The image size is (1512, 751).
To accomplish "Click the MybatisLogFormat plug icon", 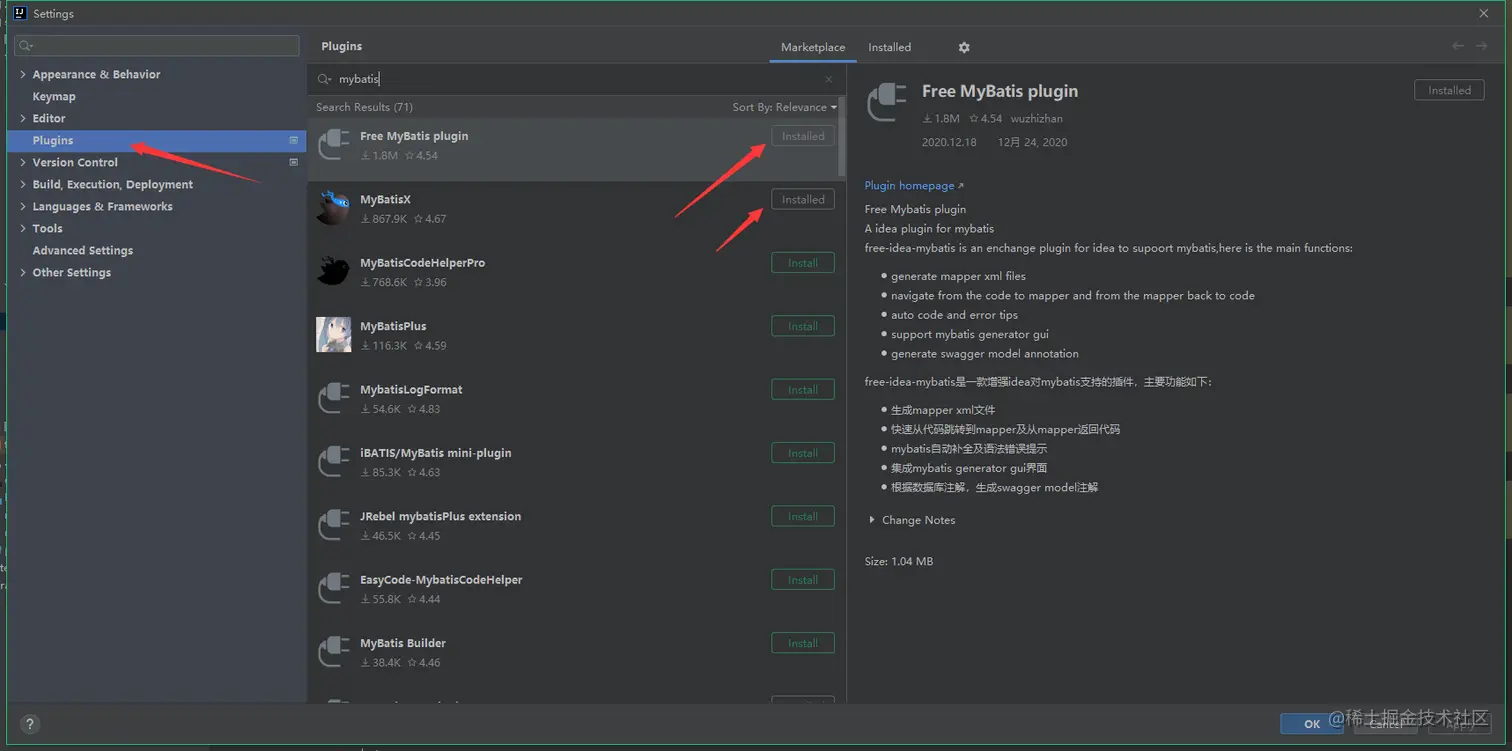I will pyautogui.click(x=334, y=398).
